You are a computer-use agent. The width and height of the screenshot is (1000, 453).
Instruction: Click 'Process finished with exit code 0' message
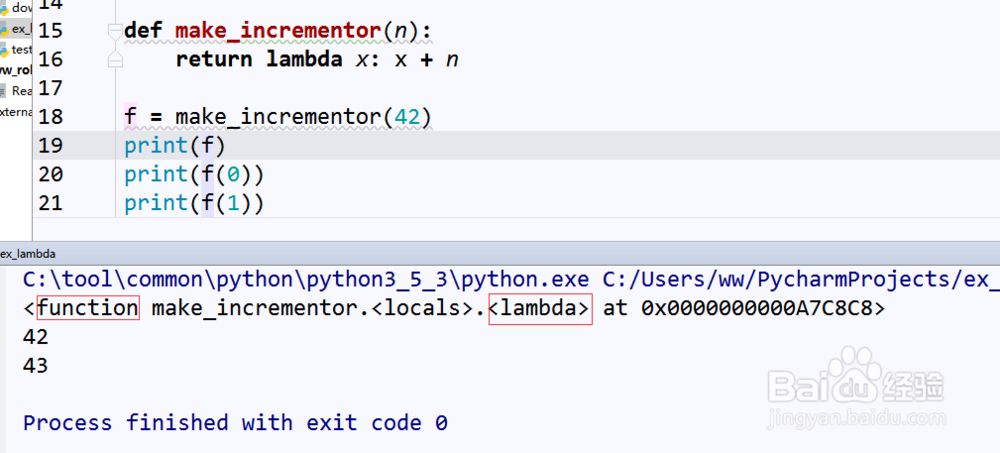pos(235,423)
